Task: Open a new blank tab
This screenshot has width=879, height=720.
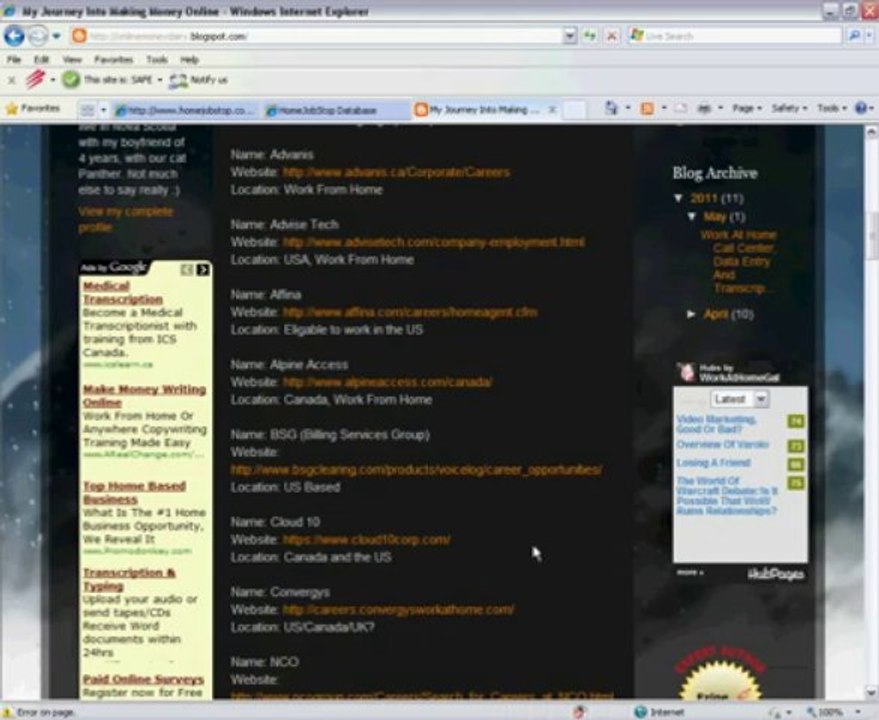Action: pyautogui.click(x=574, y=110)
